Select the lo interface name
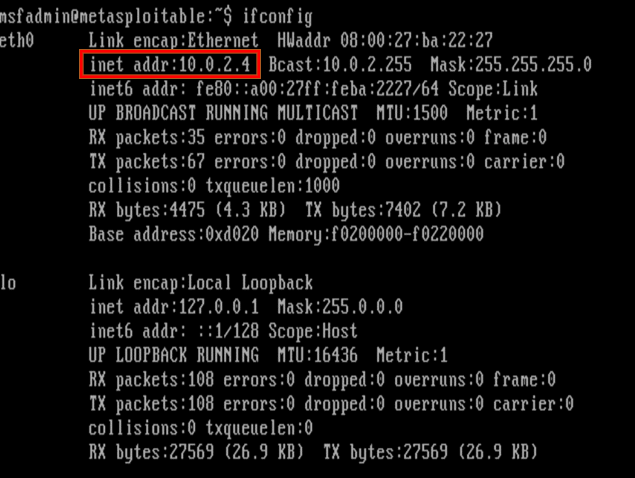Screen dimensions: 635x478 tap(8, 282)
